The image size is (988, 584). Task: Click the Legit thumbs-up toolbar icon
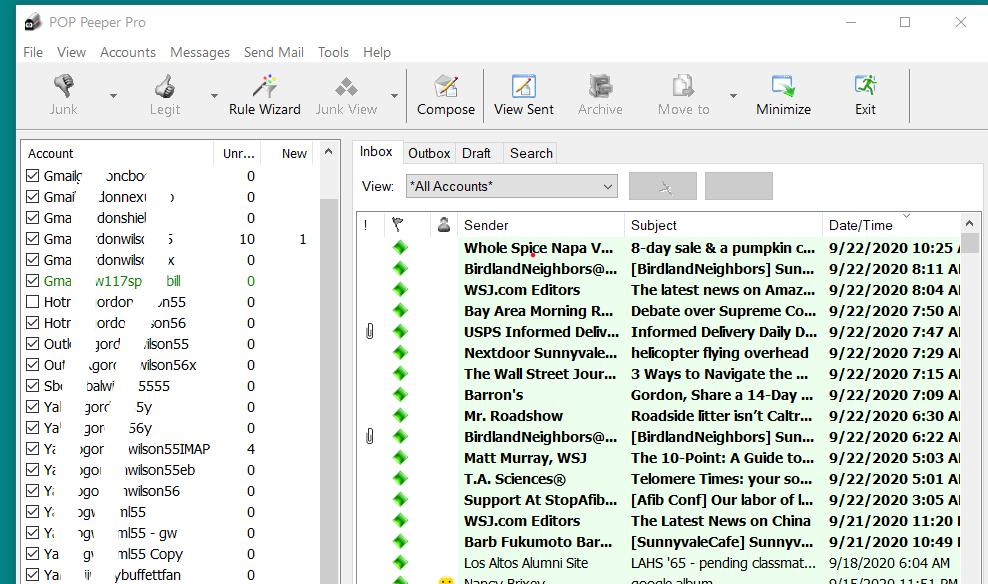click(x=165, y=86)
